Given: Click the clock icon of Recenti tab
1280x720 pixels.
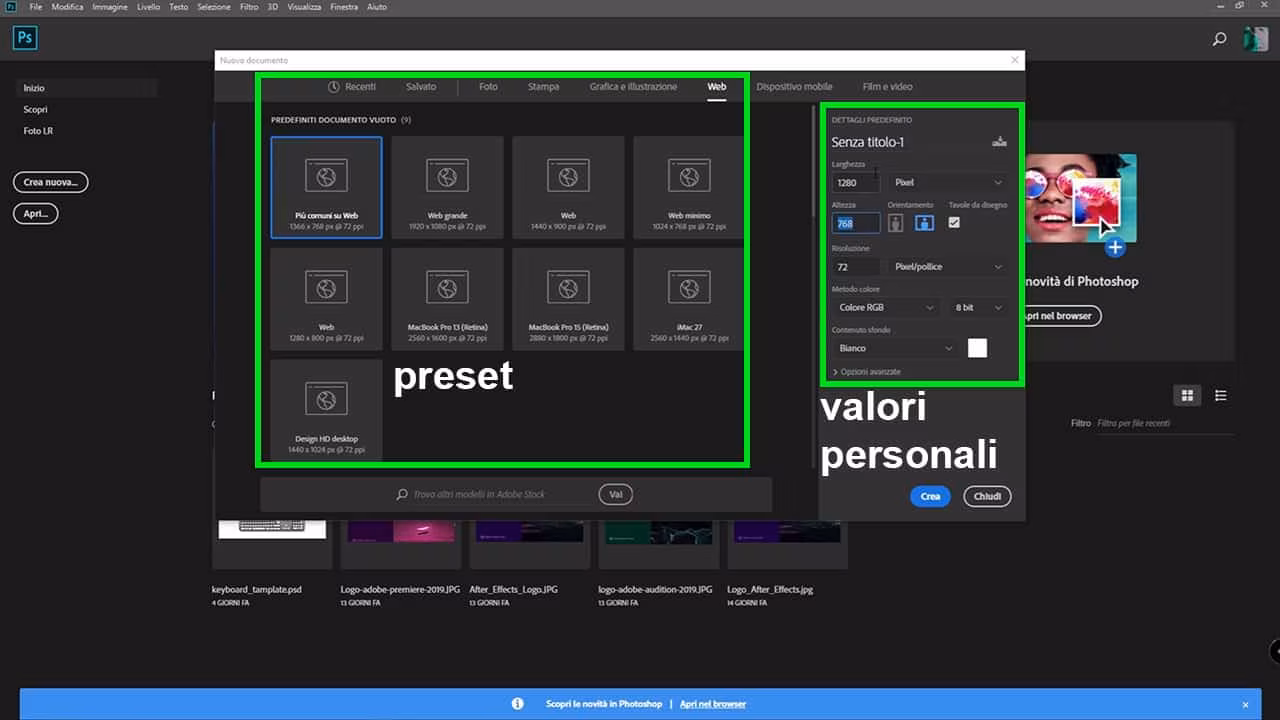Looking at the screenshot, I should point(334,87).
